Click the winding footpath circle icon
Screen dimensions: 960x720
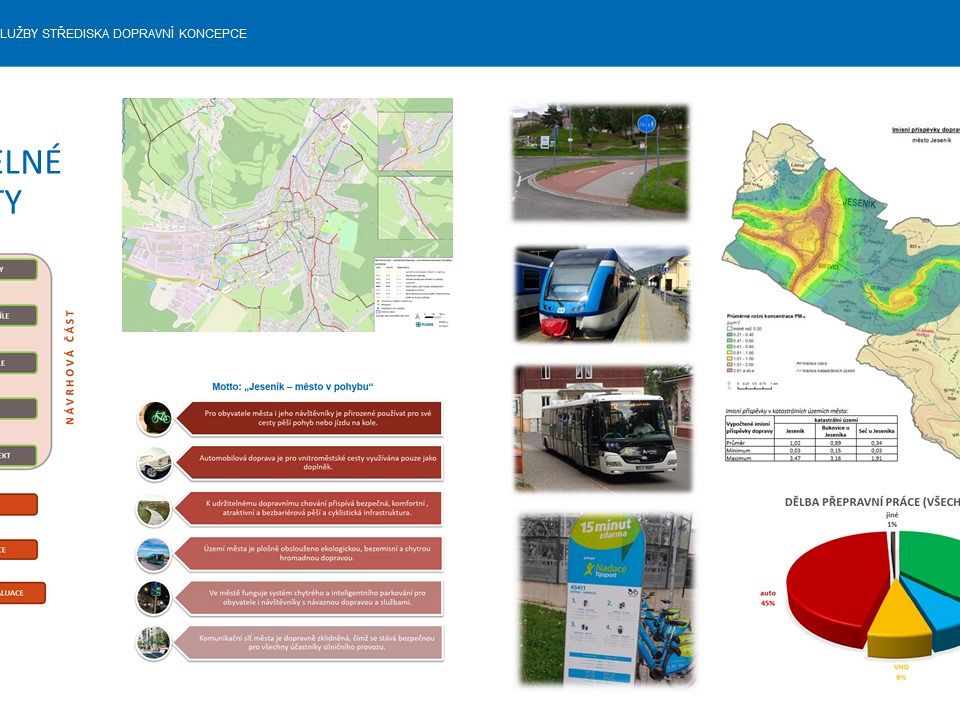click(x=154, y=510)
